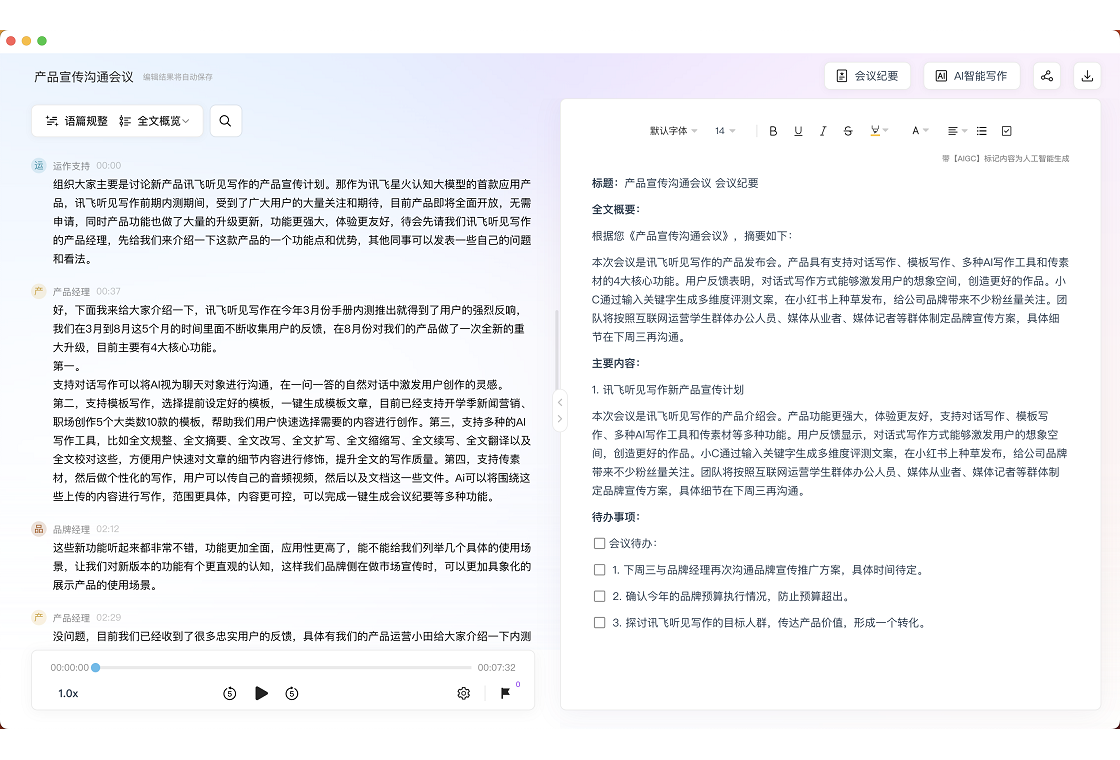Toggle strikethrough formatting
The image size is (1120, 760).
click(848, 131)
